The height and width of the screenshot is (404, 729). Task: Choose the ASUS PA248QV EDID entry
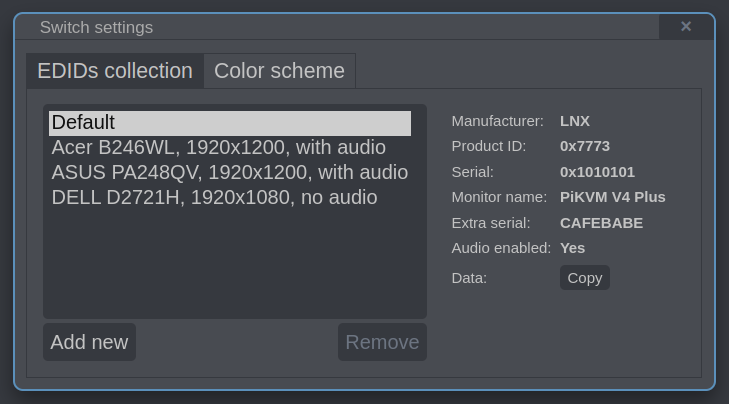pos(229,173)
